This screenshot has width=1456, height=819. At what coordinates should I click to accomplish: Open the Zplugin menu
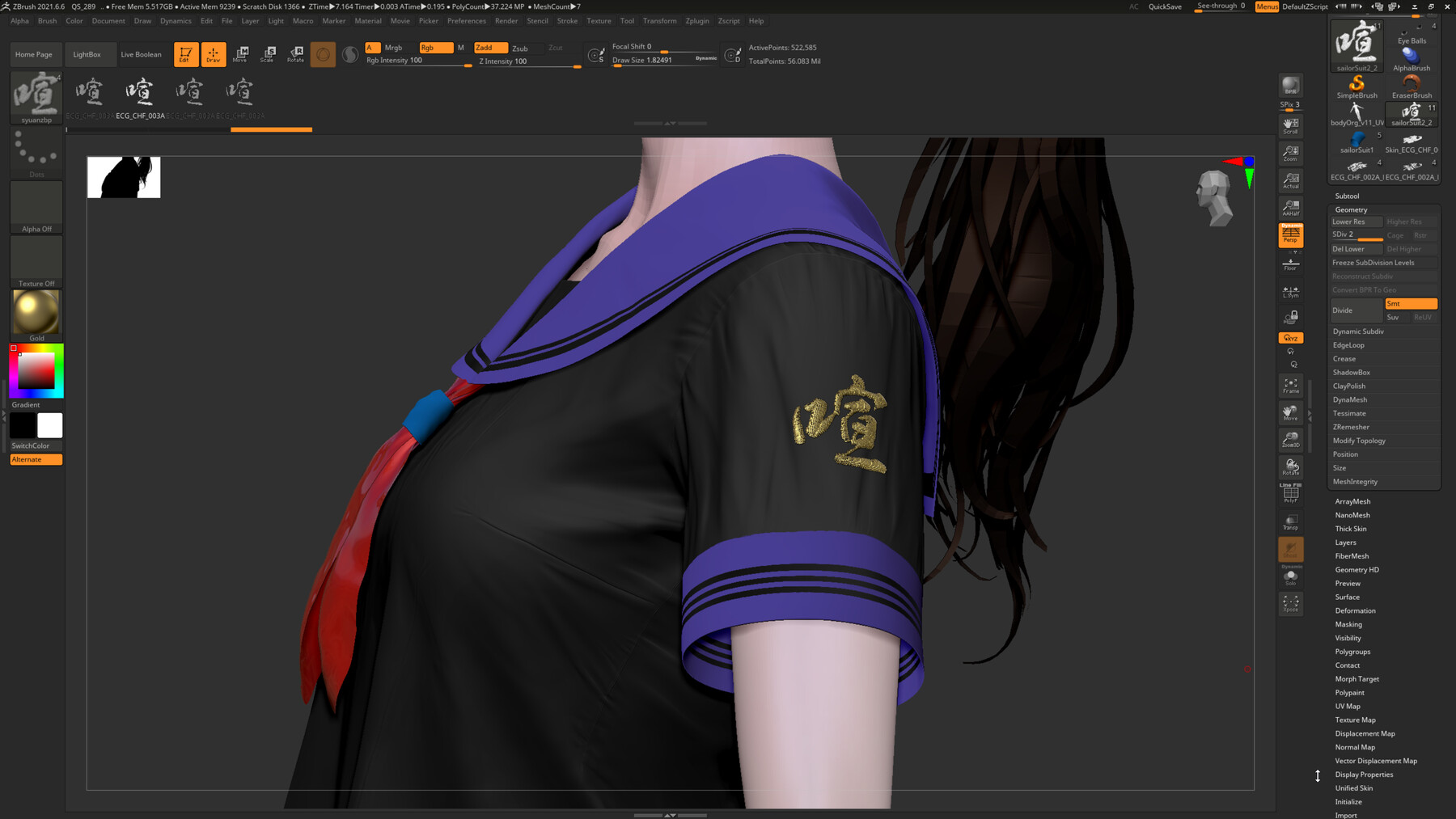pos(696,21)
